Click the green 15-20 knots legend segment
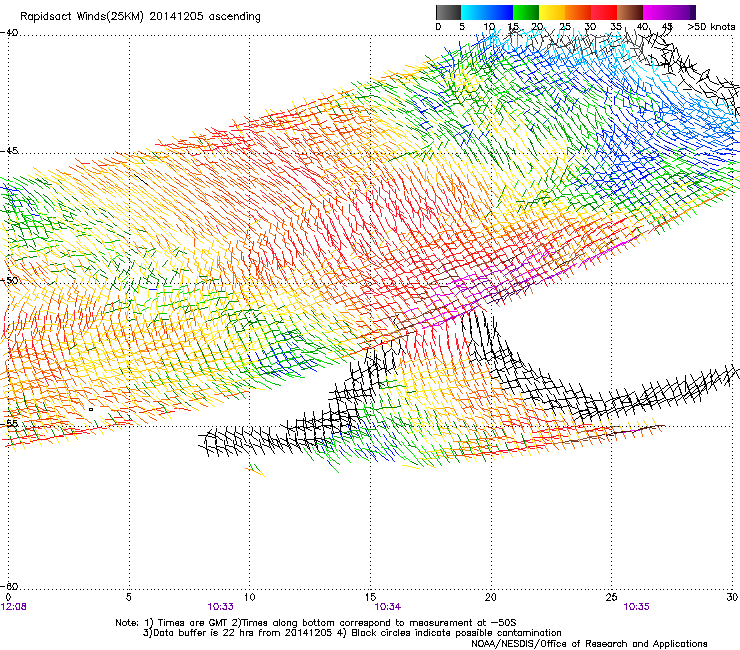The height and width of the screenshot is (650, 740). (x=526, y=12)
